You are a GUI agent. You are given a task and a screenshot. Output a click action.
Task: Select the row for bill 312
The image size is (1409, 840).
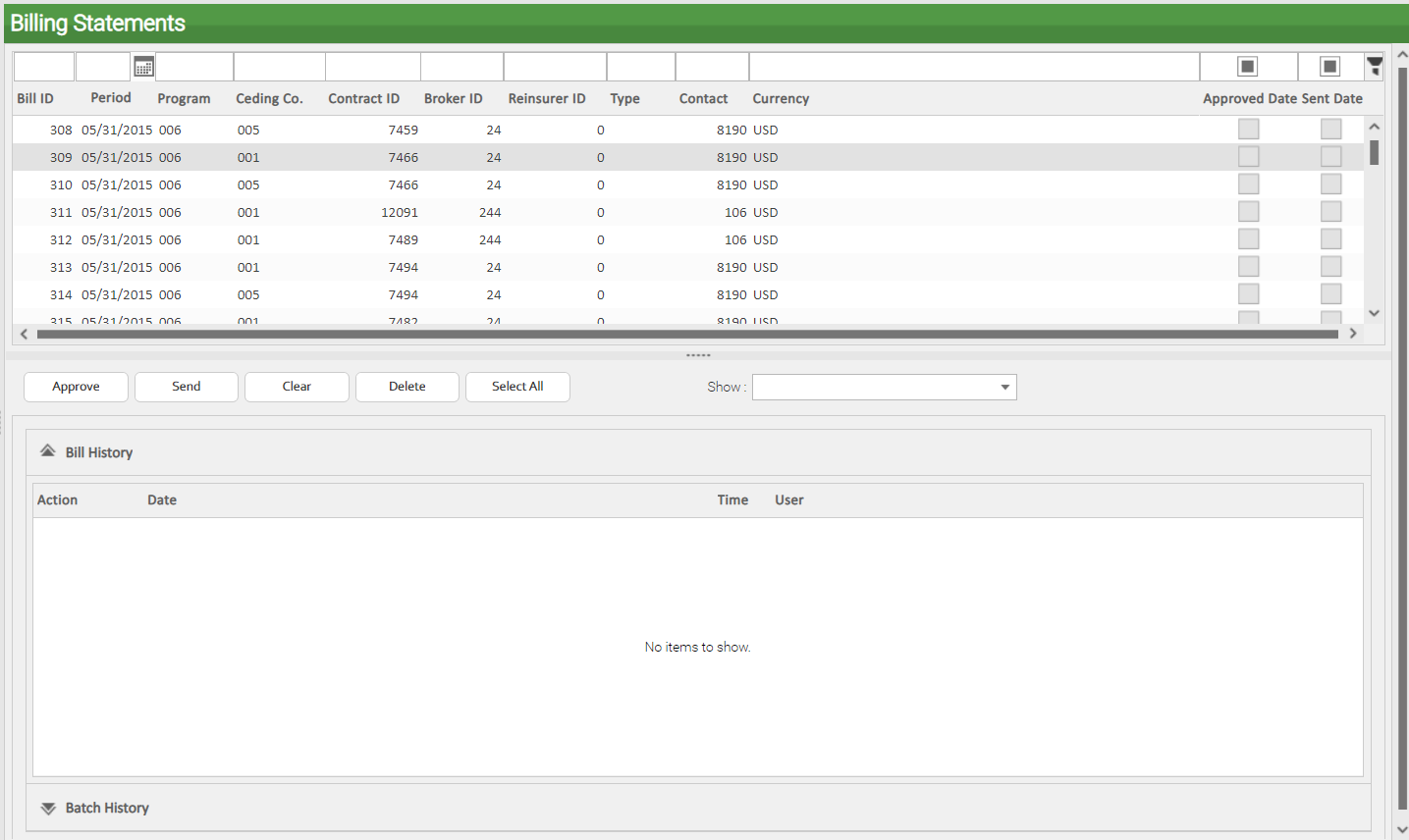pos(393,239)
